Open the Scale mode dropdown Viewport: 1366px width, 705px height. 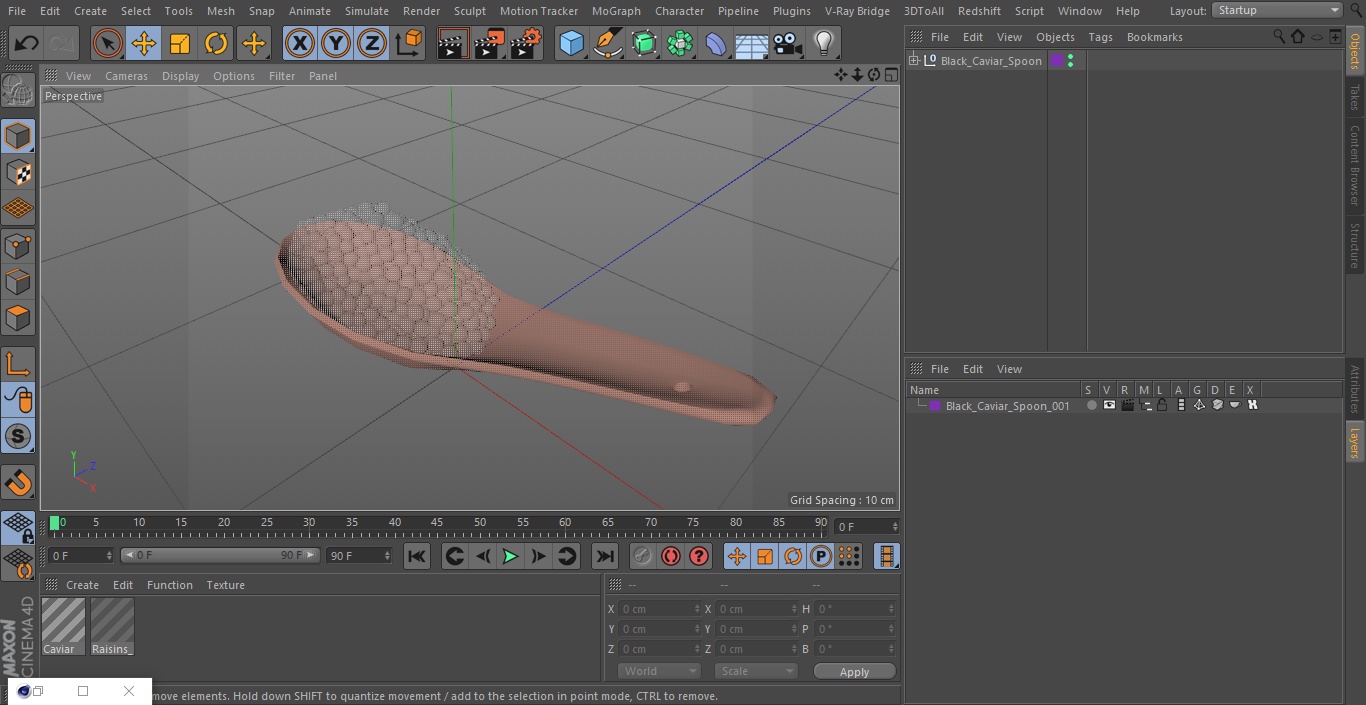[756, 671]
